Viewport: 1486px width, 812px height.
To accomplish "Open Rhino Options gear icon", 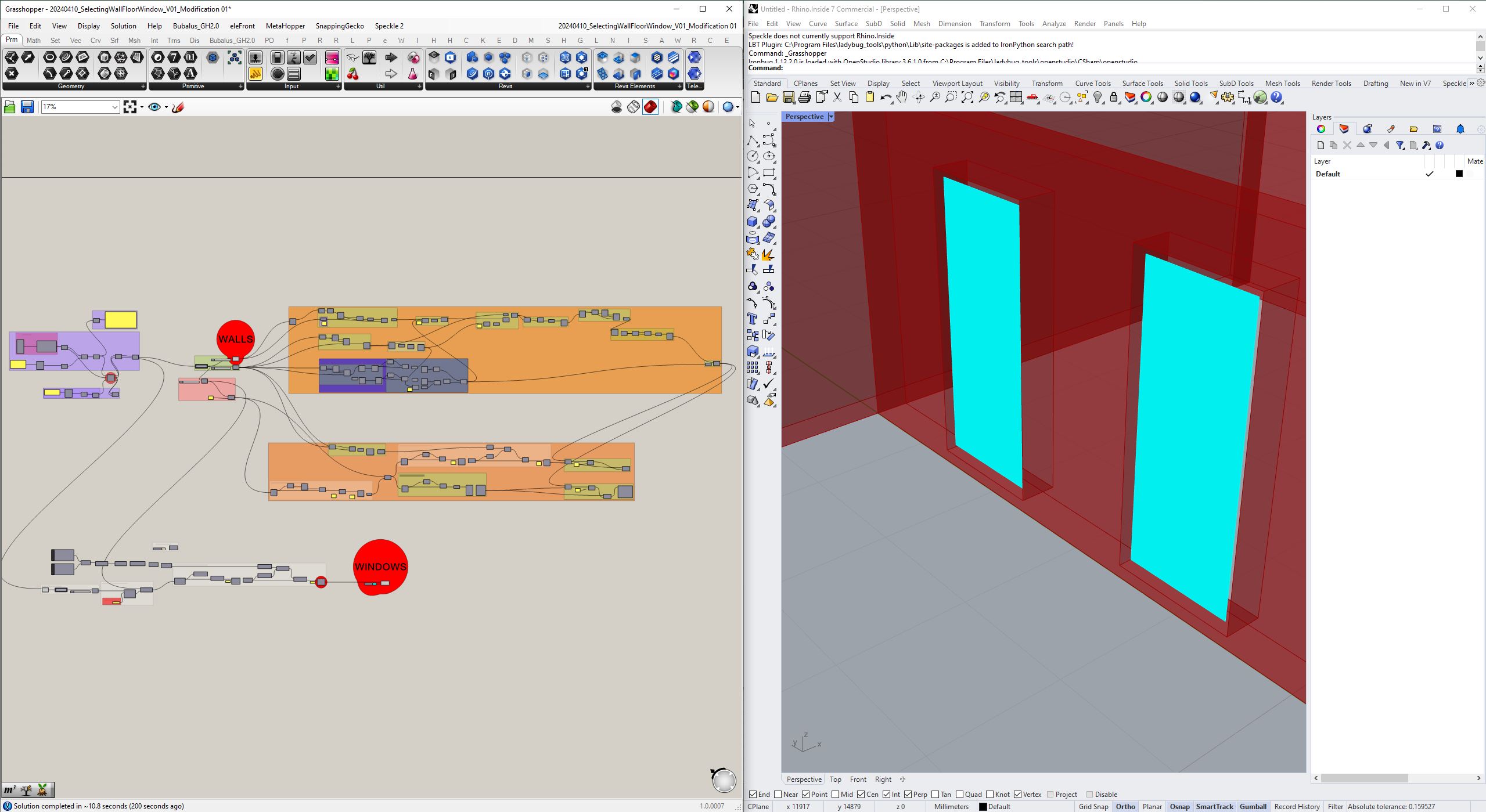I will click(1228, 98).
